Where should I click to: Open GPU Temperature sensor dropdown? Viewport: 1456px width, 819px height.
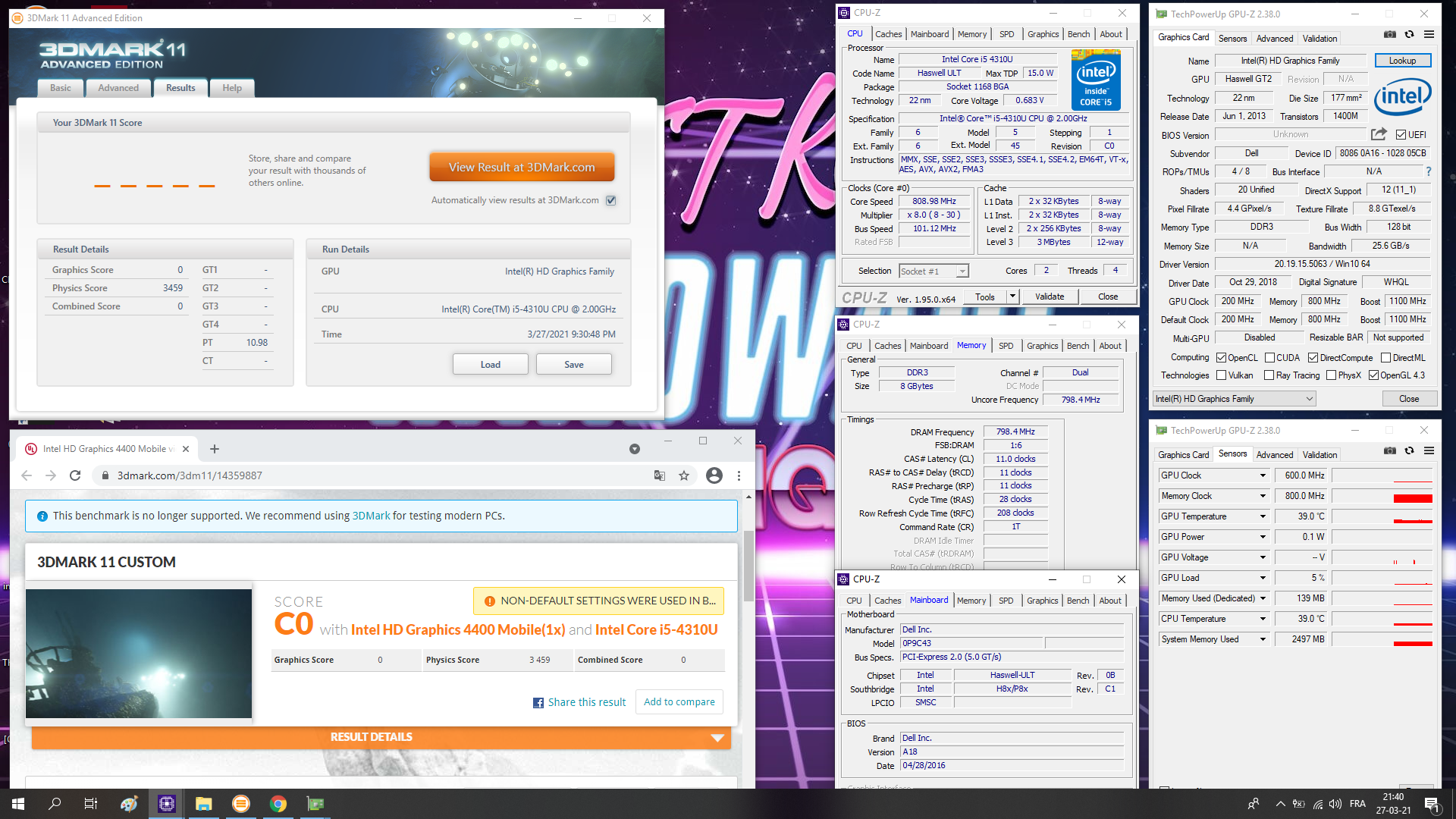(x=1263, y=516)
